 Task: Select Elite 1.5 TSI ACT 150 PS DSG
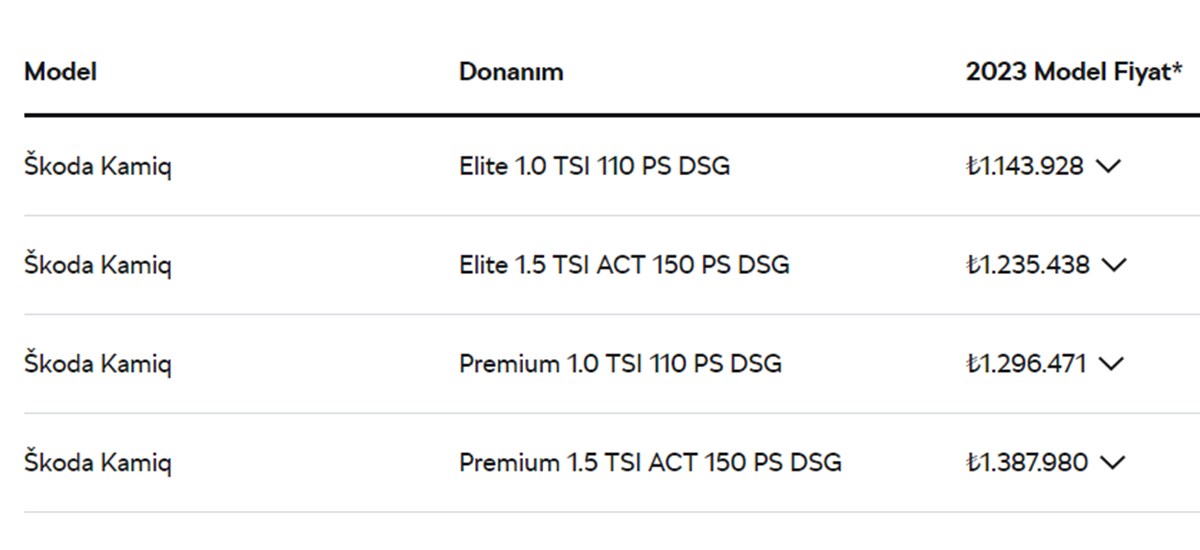(x=624, y=265)
